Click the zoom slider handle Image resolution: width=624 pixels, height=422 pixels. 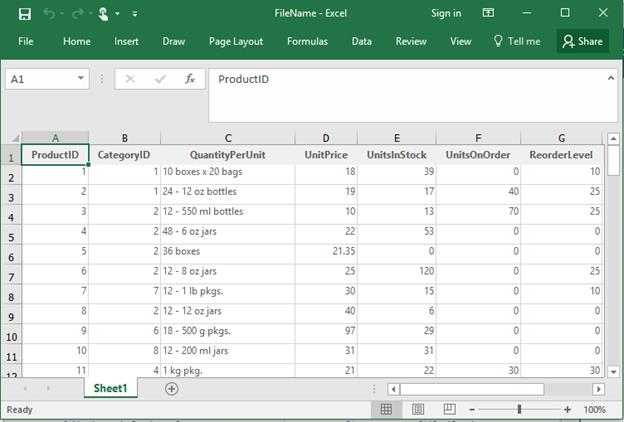pyautogui.click(x=519, y=409)
